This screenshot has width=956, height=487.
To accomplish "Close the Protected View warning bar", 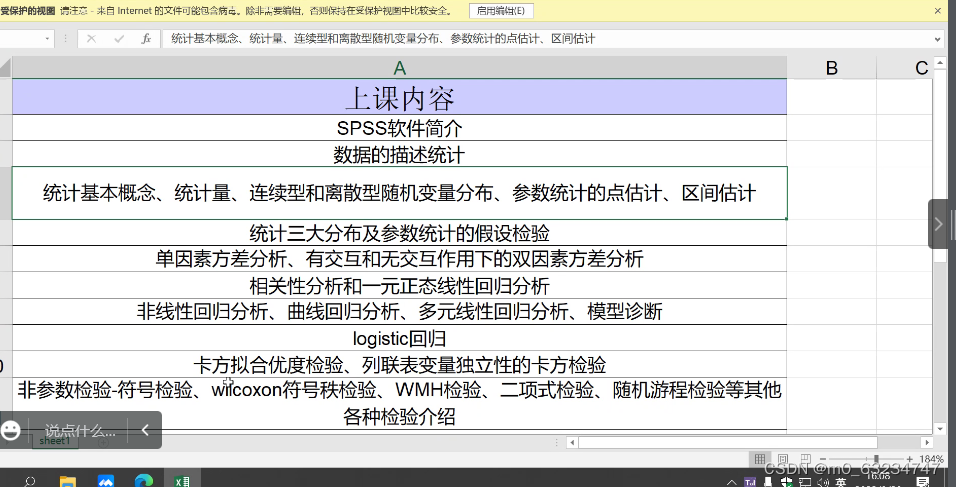I will click(938, 10).
